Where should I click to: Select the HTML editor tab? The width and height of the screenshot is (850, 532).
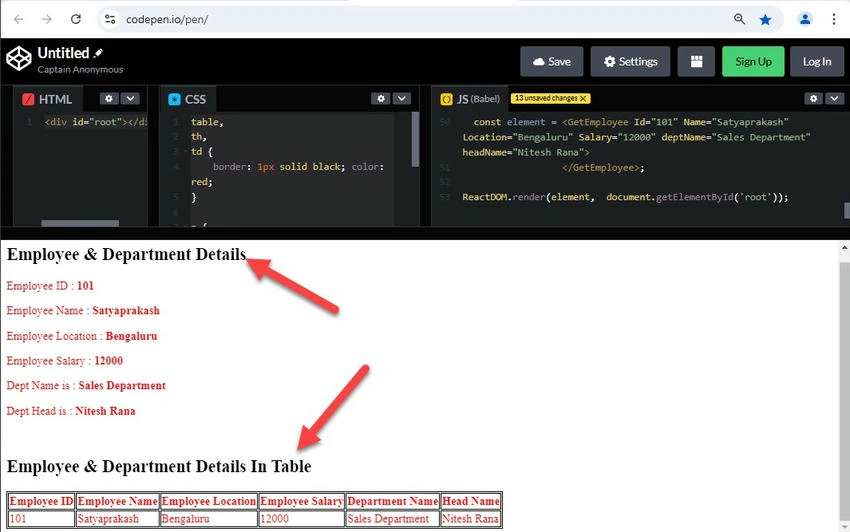[x=47, y=99]
